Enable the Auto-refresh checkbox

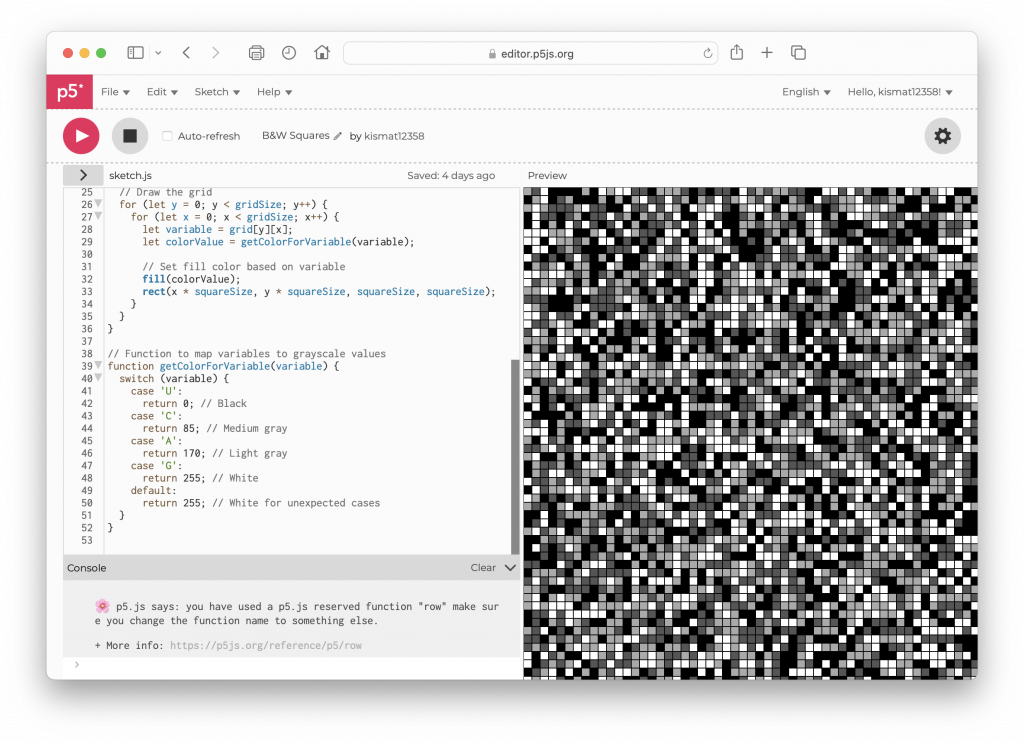click(167, 136)
